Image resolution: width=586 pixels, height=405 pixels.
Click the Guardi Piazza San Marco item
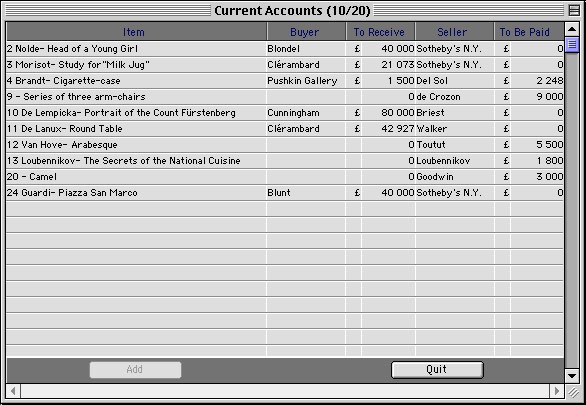(x=72, y=193)
